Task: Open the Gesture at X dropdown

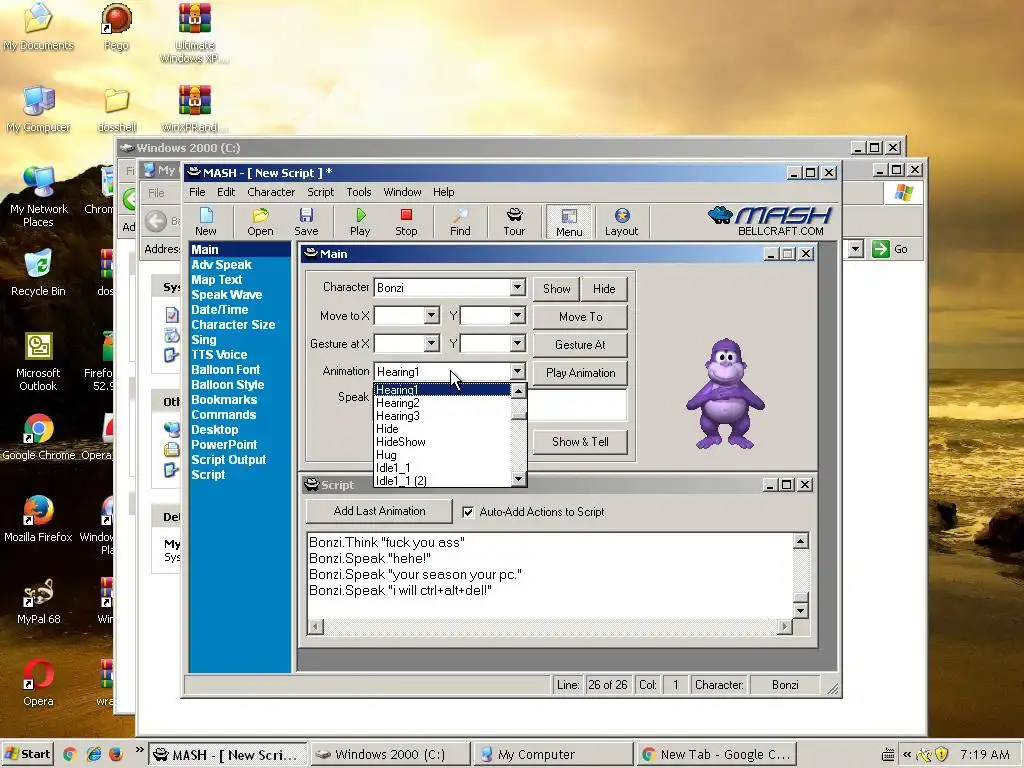Action: (x=431, y=344)
